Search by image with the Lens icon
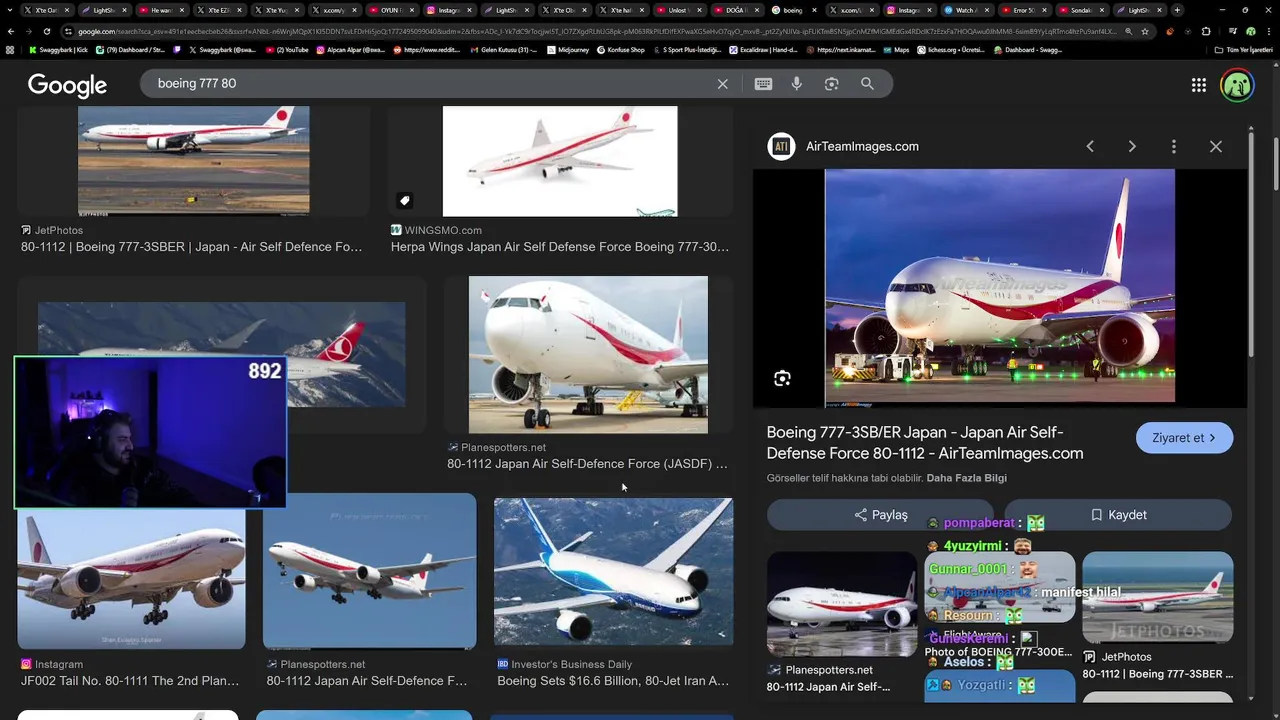 pyautogui.click(x=831, y=84)
